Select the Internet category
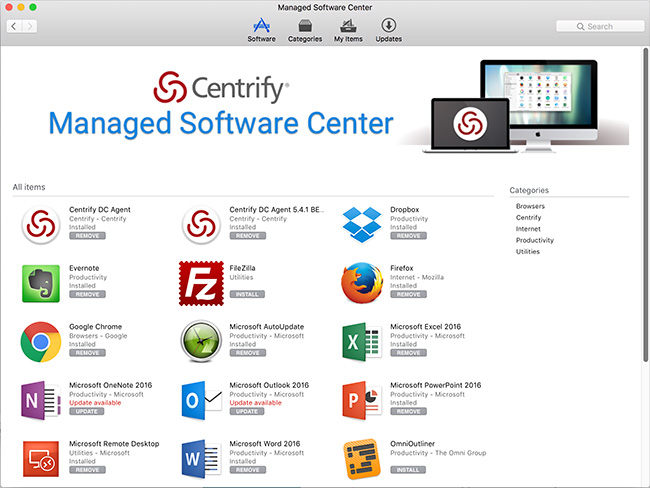Viewport: 650px width, 488px height. (528, 229)
